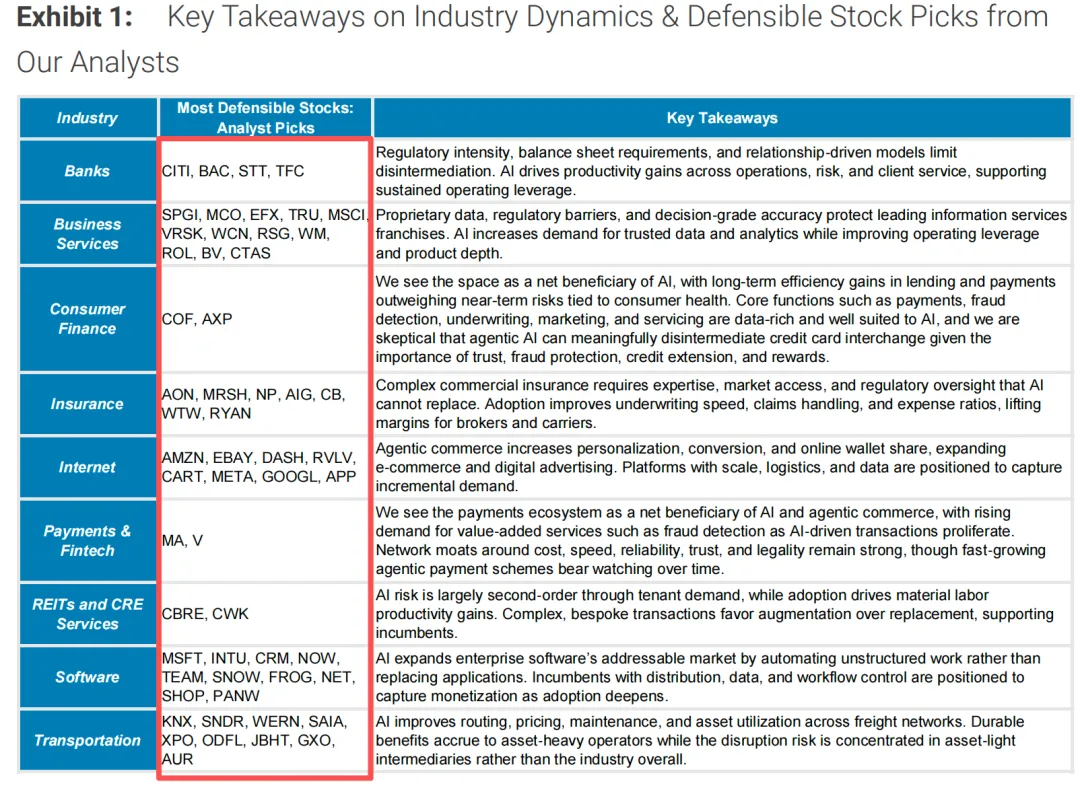Select the 'Payments & Fintech' industry cell
Viewport: 1080px width, 790px height.
coord(87,541)
